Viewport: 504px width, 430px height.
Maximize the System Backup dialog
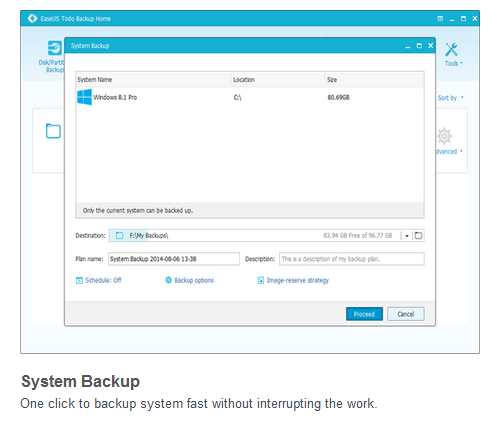(419, 46)
